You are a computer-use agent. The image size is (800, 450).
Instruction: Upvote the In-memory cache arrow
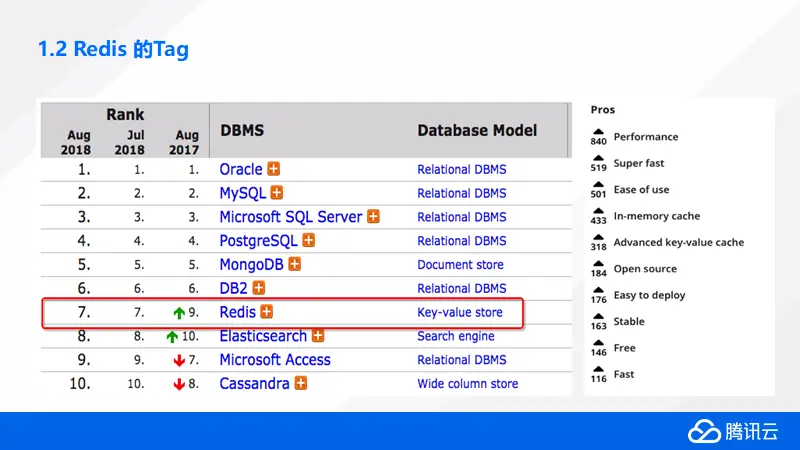[x=598, y=211]
